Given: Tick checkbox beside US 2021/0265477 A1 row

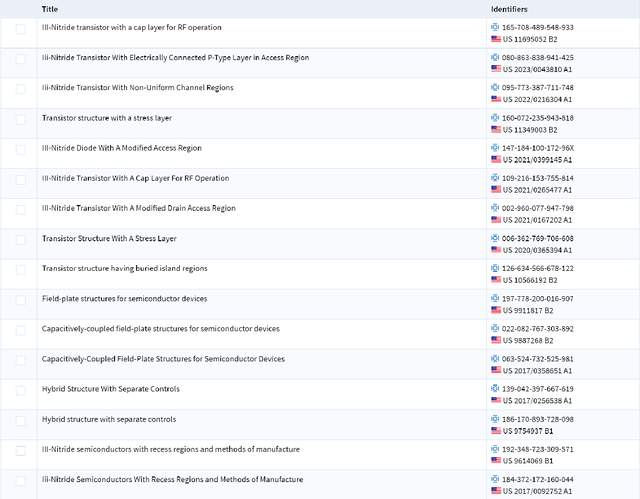Looking at the screenshot, I should click(x=20, y=180).
